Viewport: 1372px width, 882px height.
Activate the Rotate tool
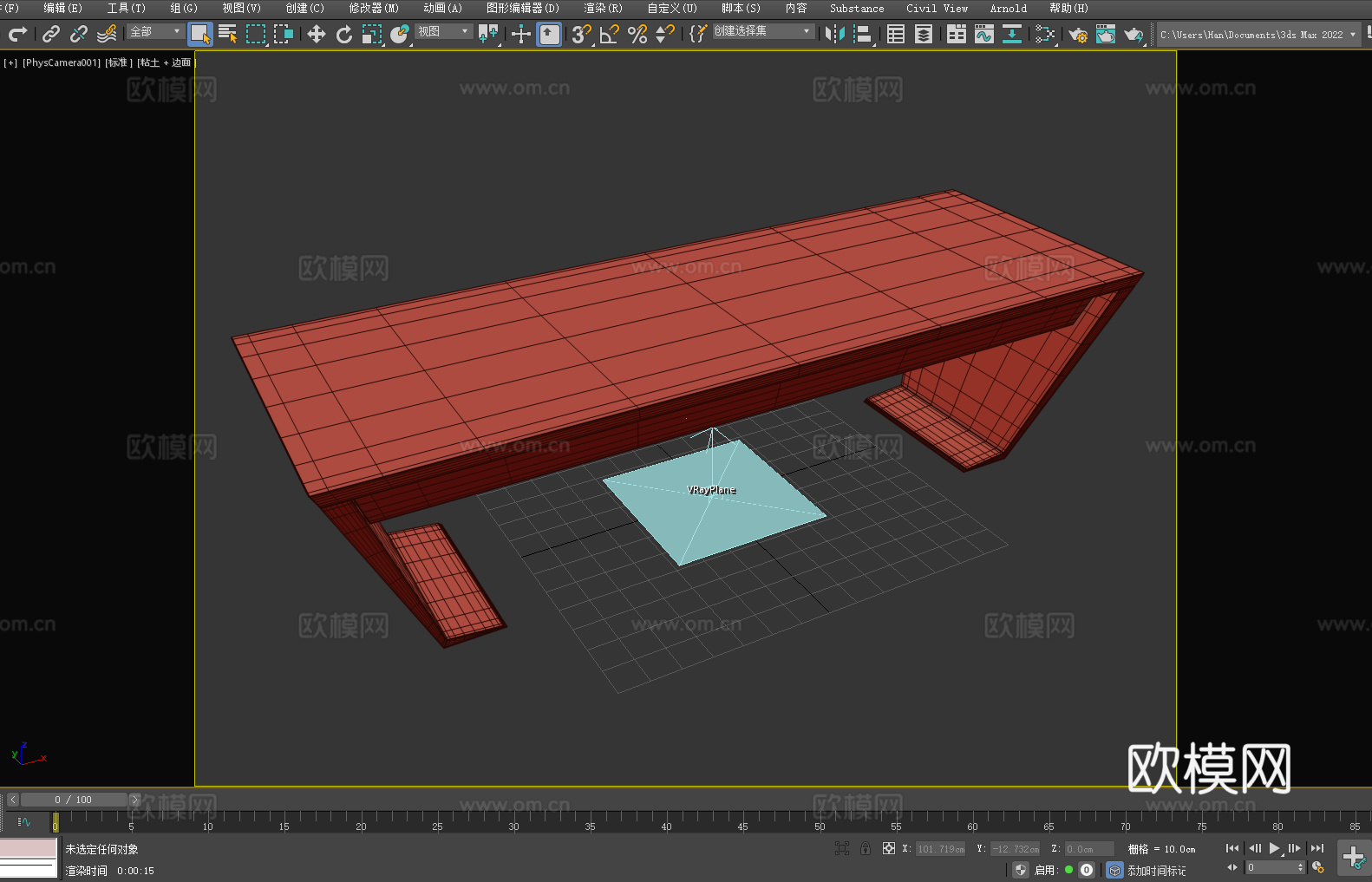pos(344,35)
